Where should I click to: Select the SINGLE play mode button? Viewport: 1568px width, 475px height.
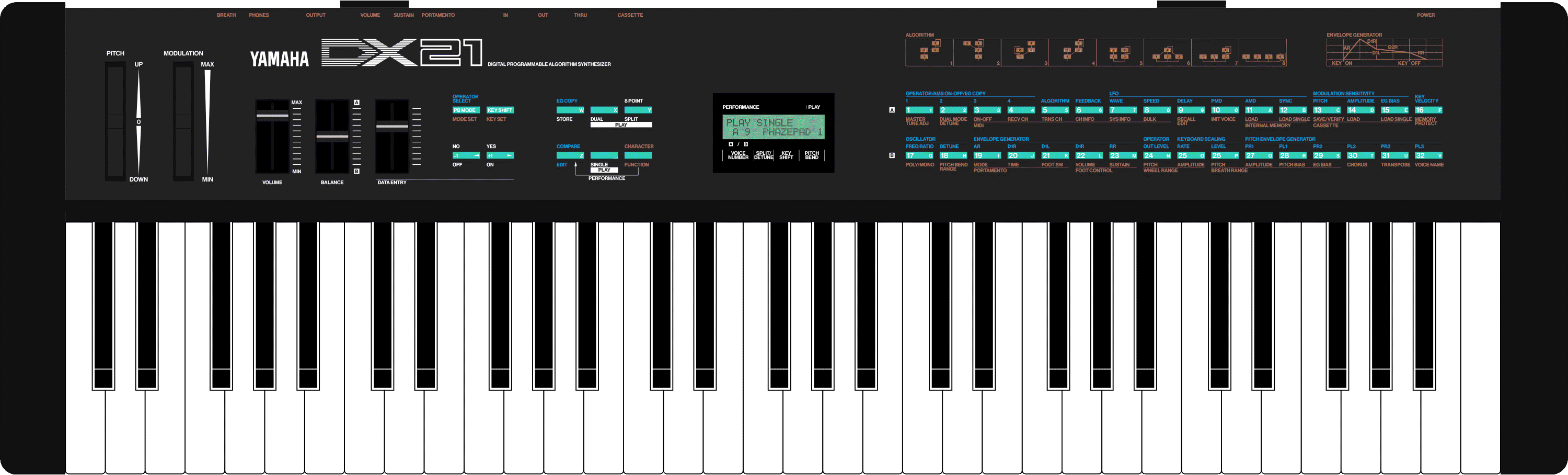(604, 155)
